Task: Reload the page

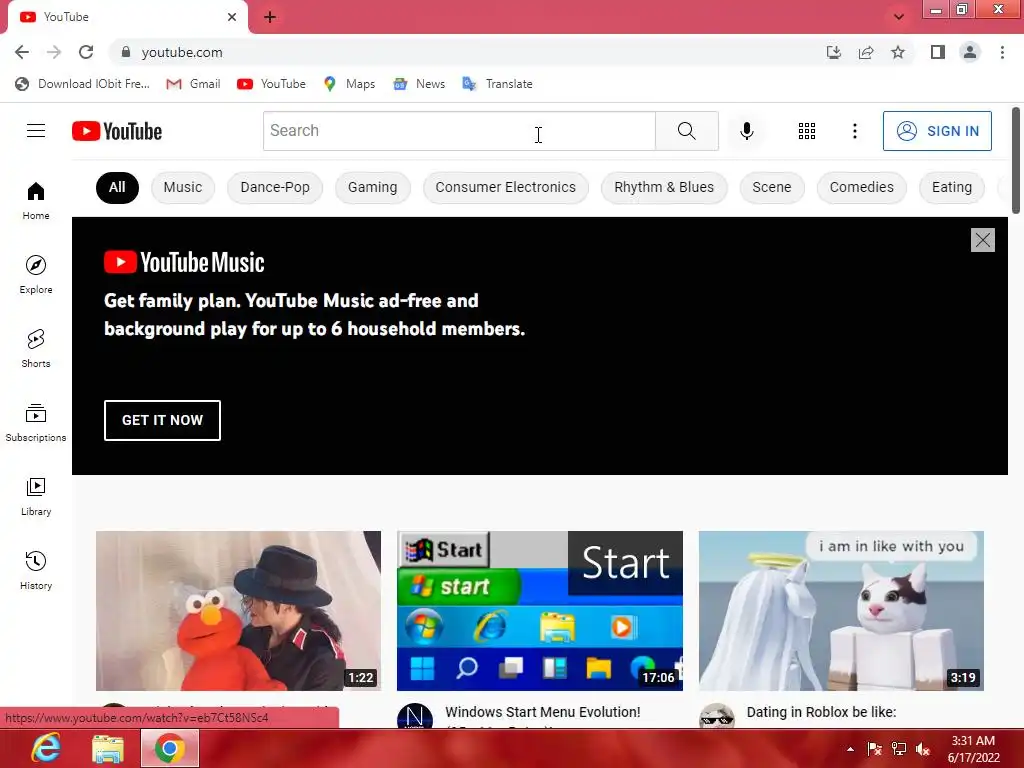Action: [x=86, y=52]
